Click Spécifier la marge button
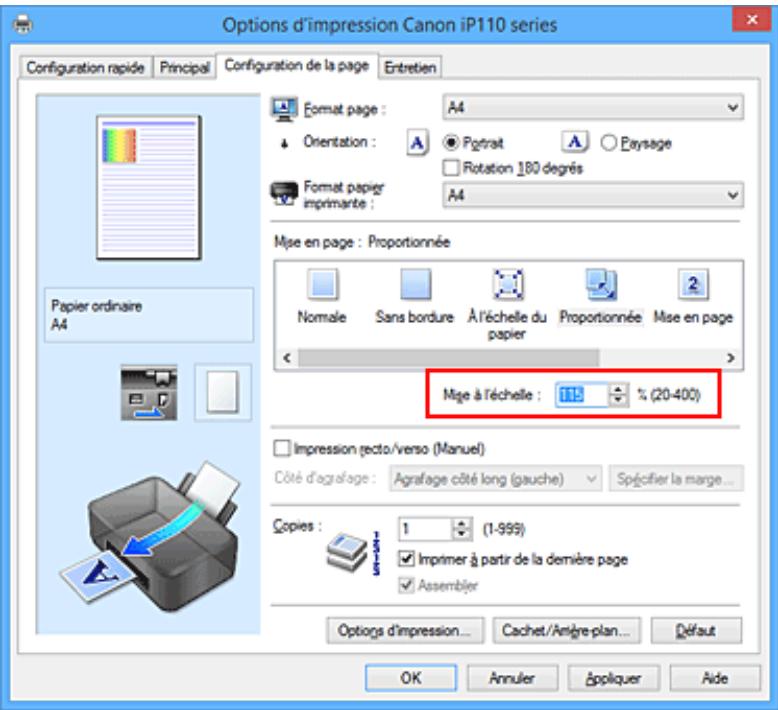This screenshot has height=710, width=778. (676, 479)
